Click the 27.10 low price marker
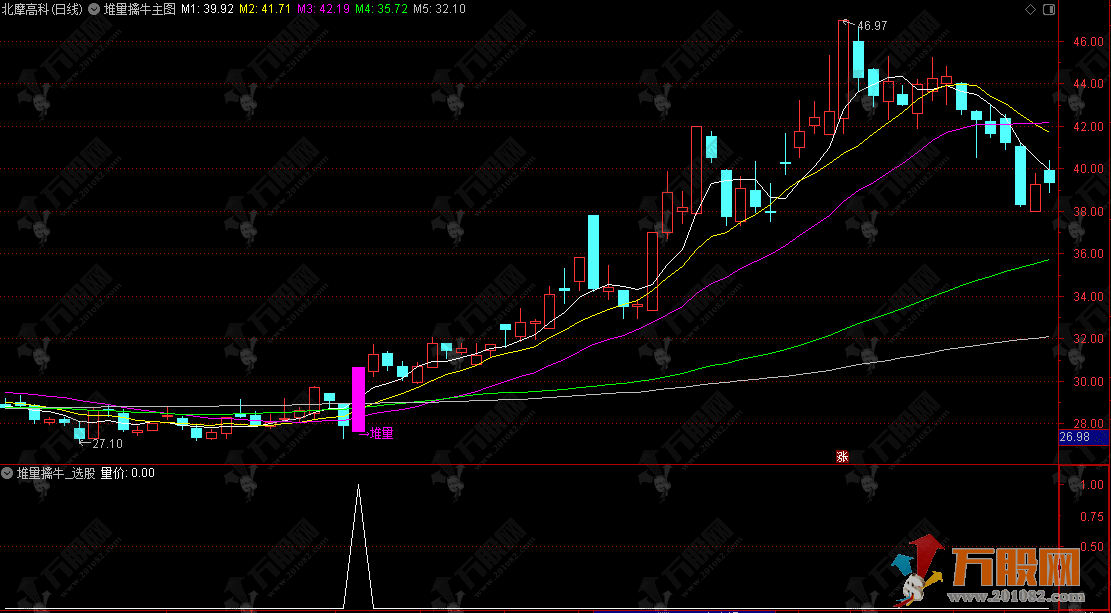Screen dimensions: 1111x613 [106, 443]
